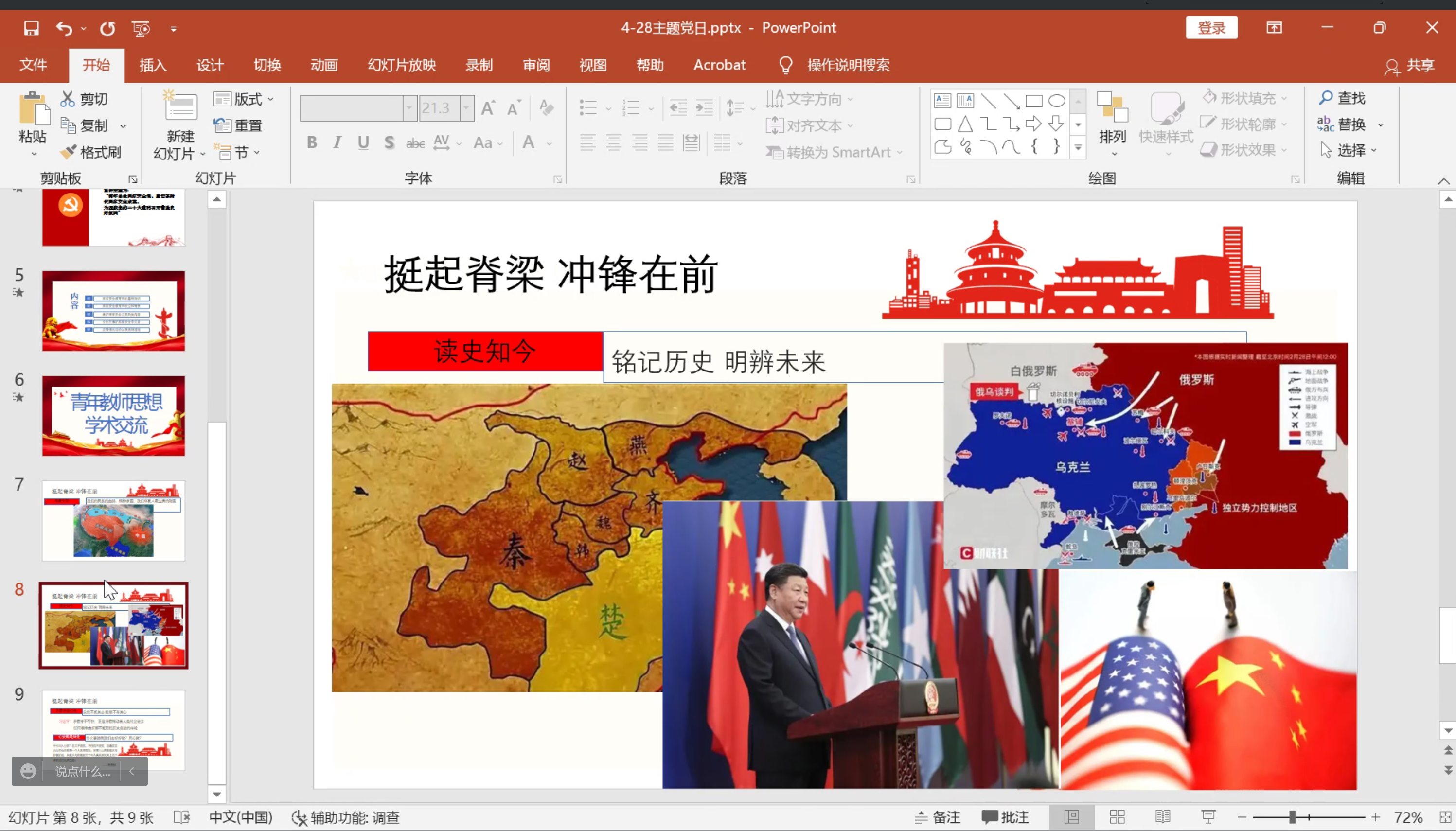1456x831 pixels.
Task: Apply Format Painter (格式刷)
Action: coord(91,152)
